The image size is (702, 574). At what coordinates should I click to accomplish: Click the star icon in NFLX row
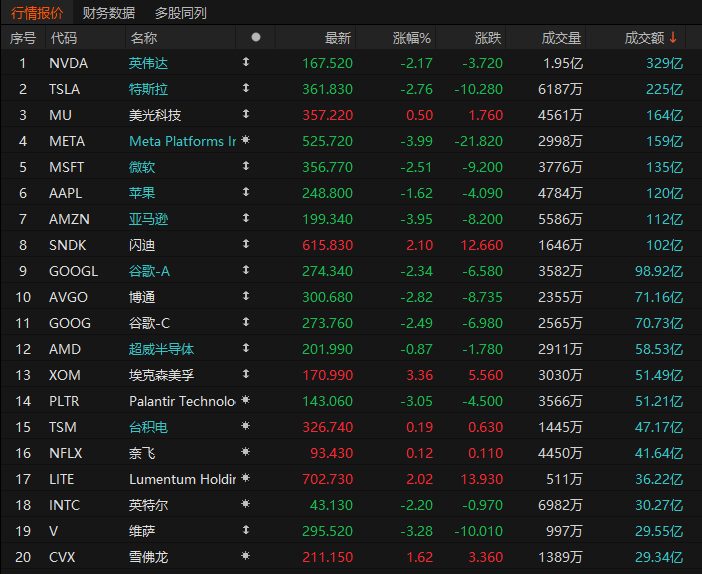coord(245,452)
